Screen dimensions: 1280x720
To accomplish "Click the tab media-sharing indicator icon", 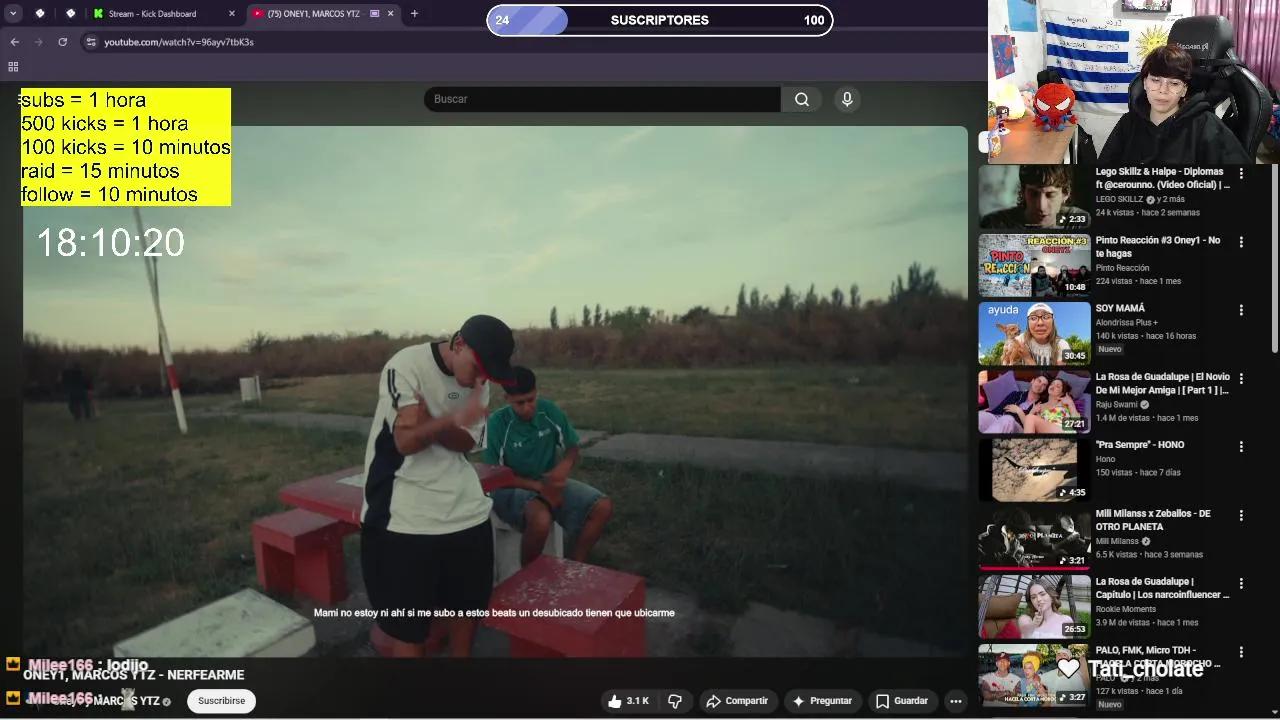I will point(375,14).
